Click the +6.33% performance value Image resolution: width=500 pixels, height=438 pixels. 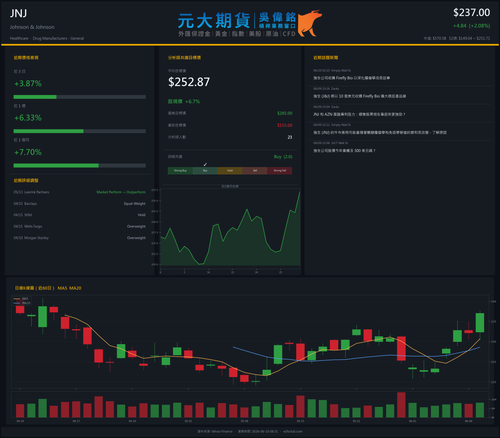click(28, 118)
